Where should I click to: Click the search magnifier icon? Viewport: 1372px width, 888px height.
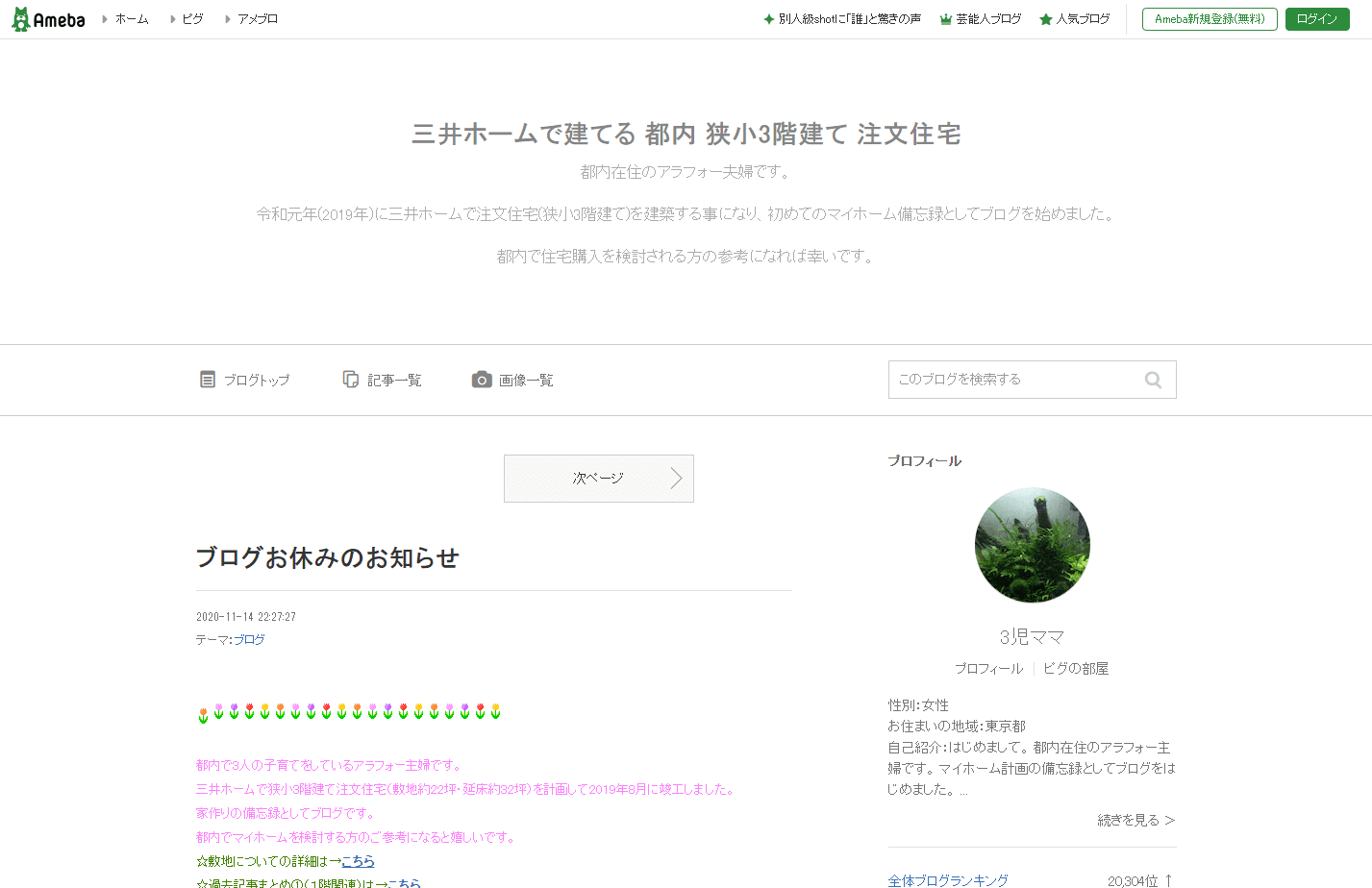(1153, 380)
